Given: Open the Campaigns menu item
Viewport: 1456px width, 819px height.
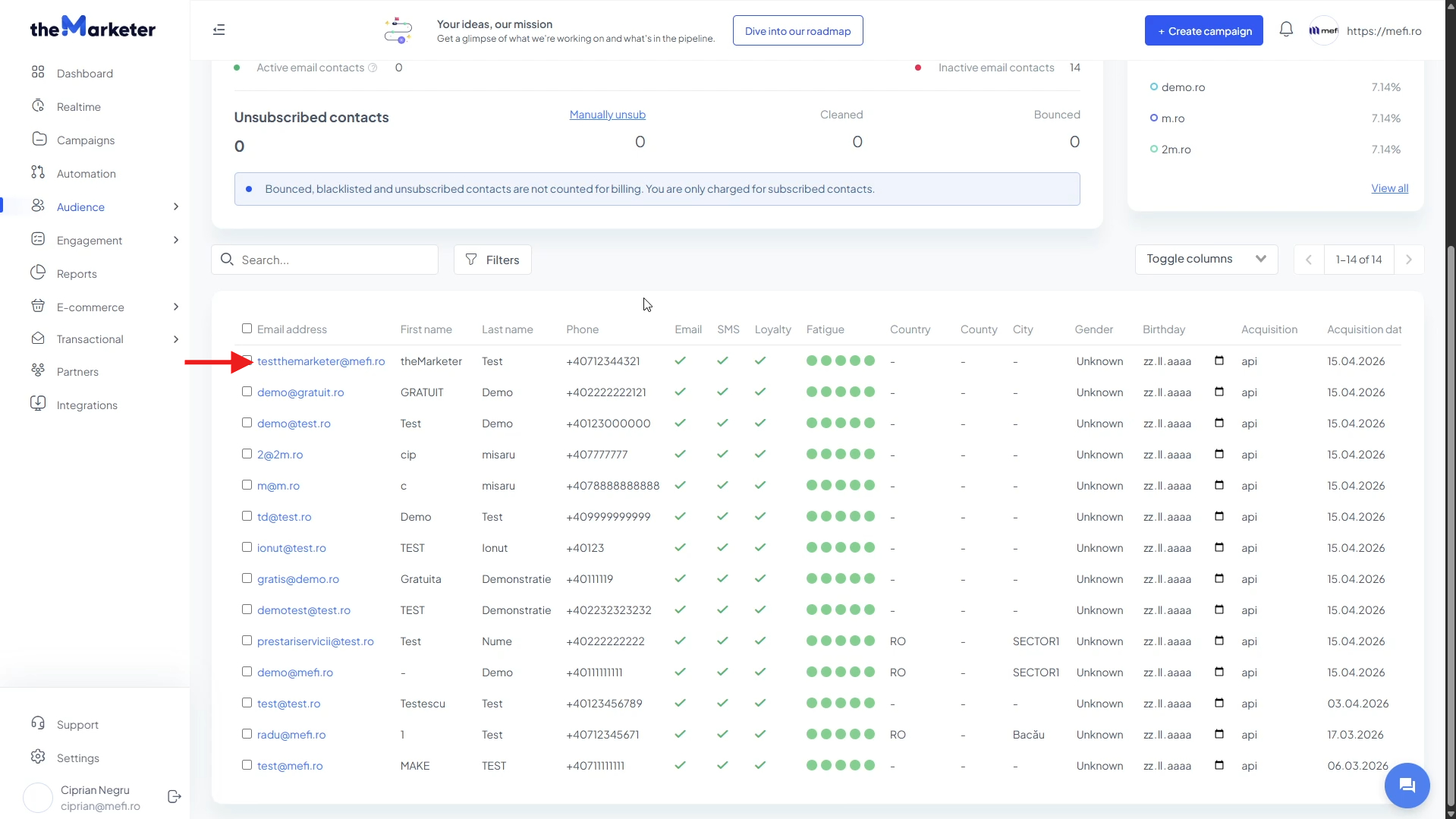Looking at the screenshot, I should pyautogui.click(x=86, y=140).
